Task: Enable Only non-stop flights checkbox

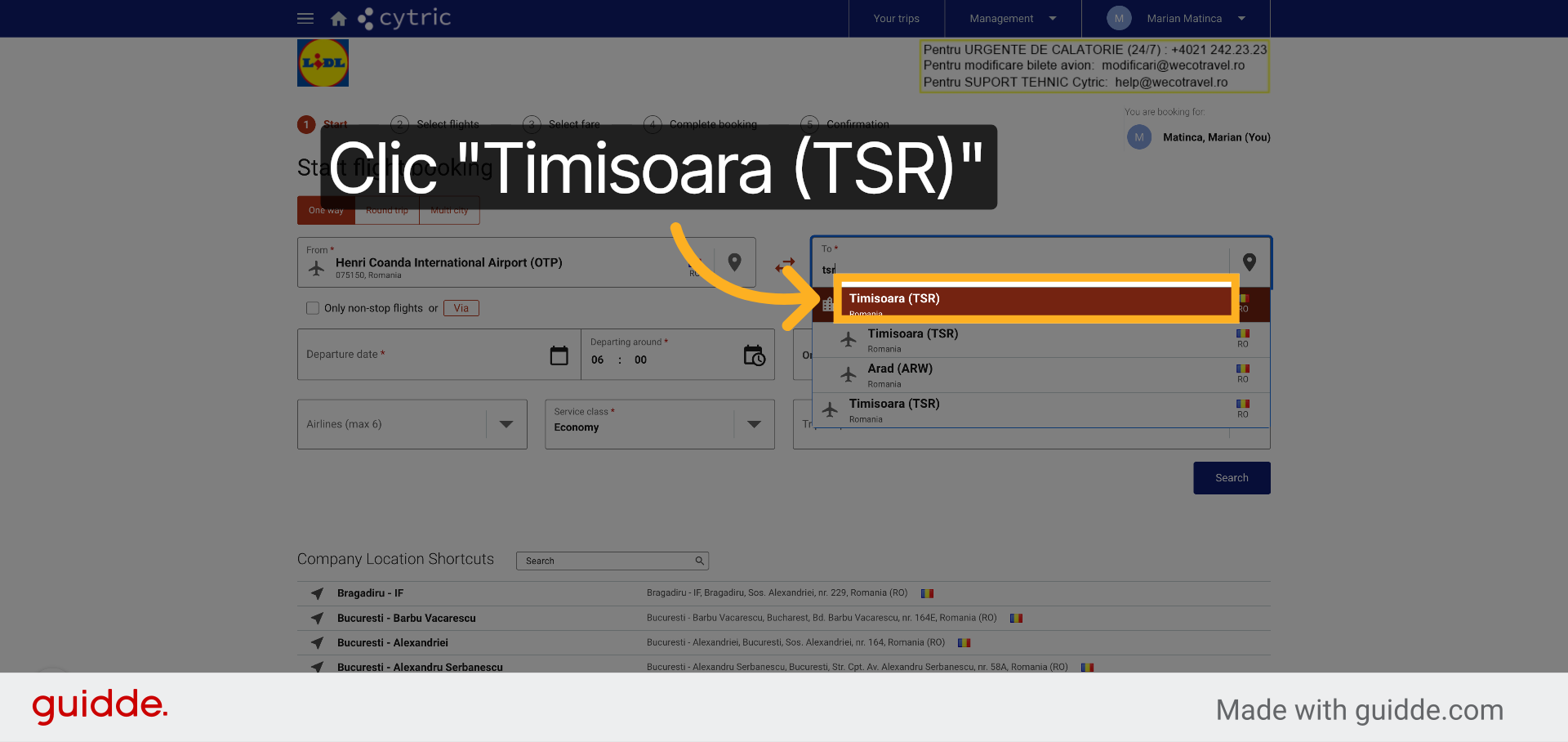Action: 312,308
